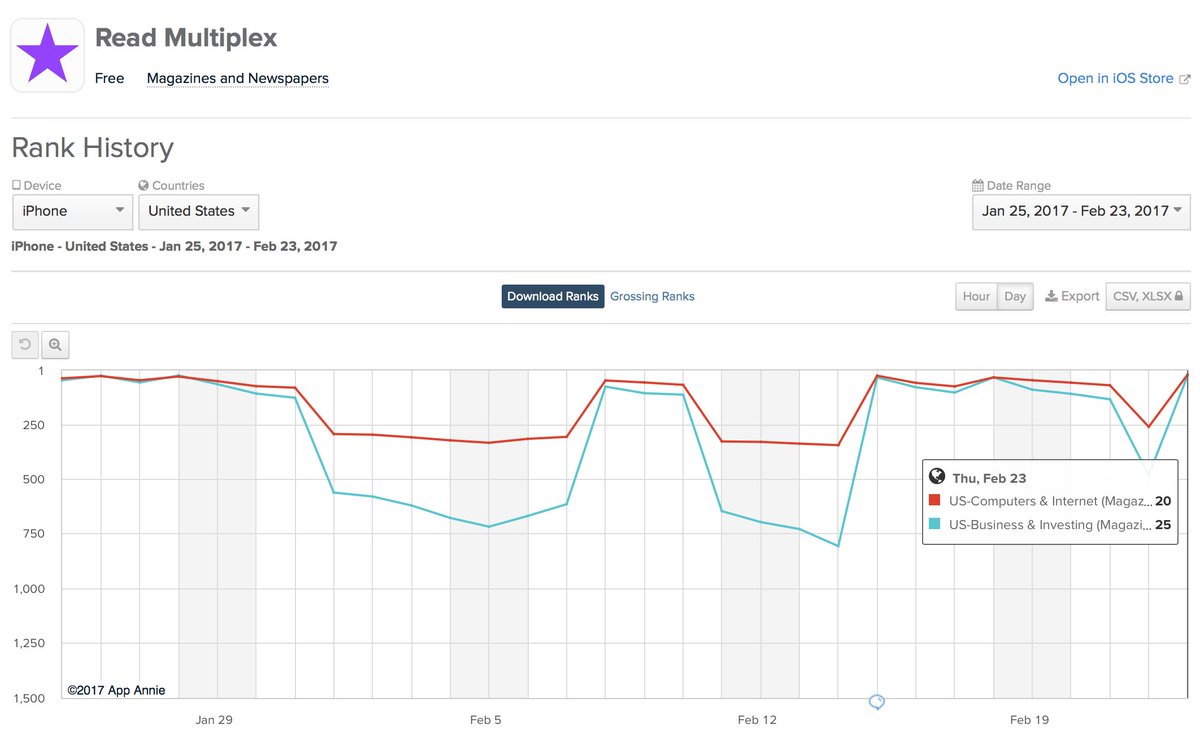Image resolution: width=1200 pixels, height=742 pixels.
Task: Click the globe icon in the Feb 23 tooltip
Action: (937, 477)
